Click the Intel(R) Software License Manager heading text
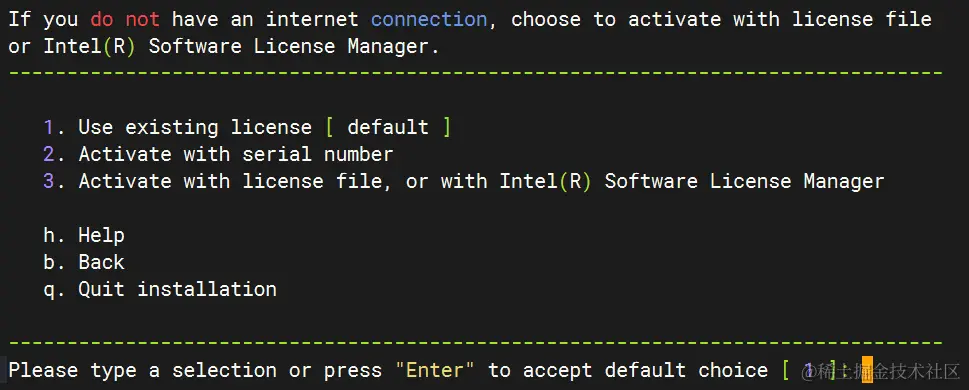 pos(235,46)
